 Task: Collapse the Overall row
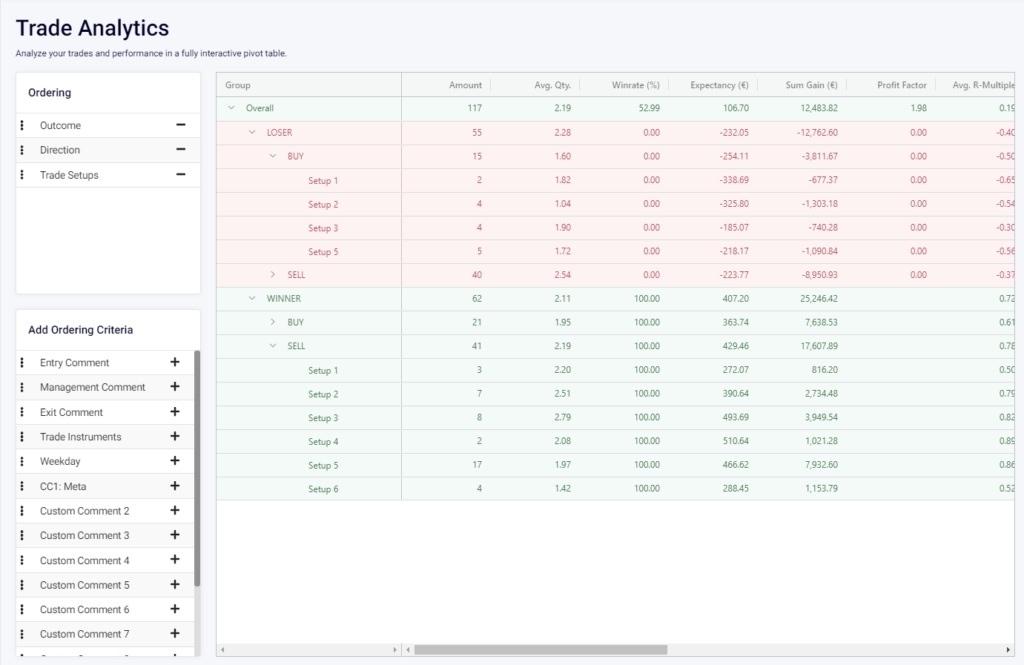point(231,108)
